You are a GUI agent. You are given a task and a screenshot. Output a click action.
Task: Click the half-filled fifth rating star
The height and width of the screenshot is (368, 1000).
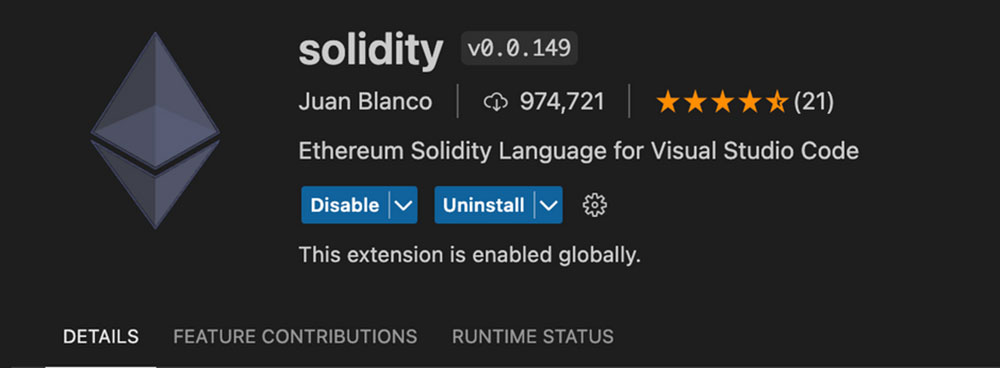(x=777, y=102)
